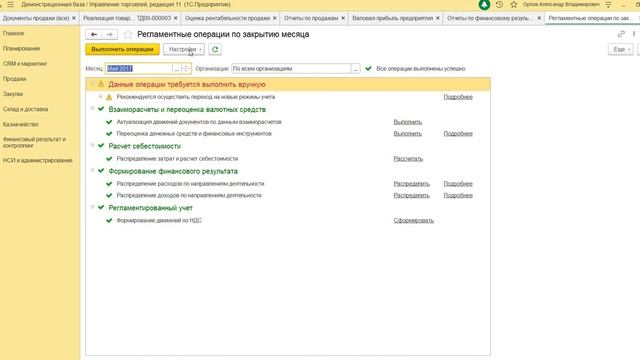Close the Документы продажи (все) tab
This screenshot has height=360, width=640.
pyautogui.click(x=74, y=18)
